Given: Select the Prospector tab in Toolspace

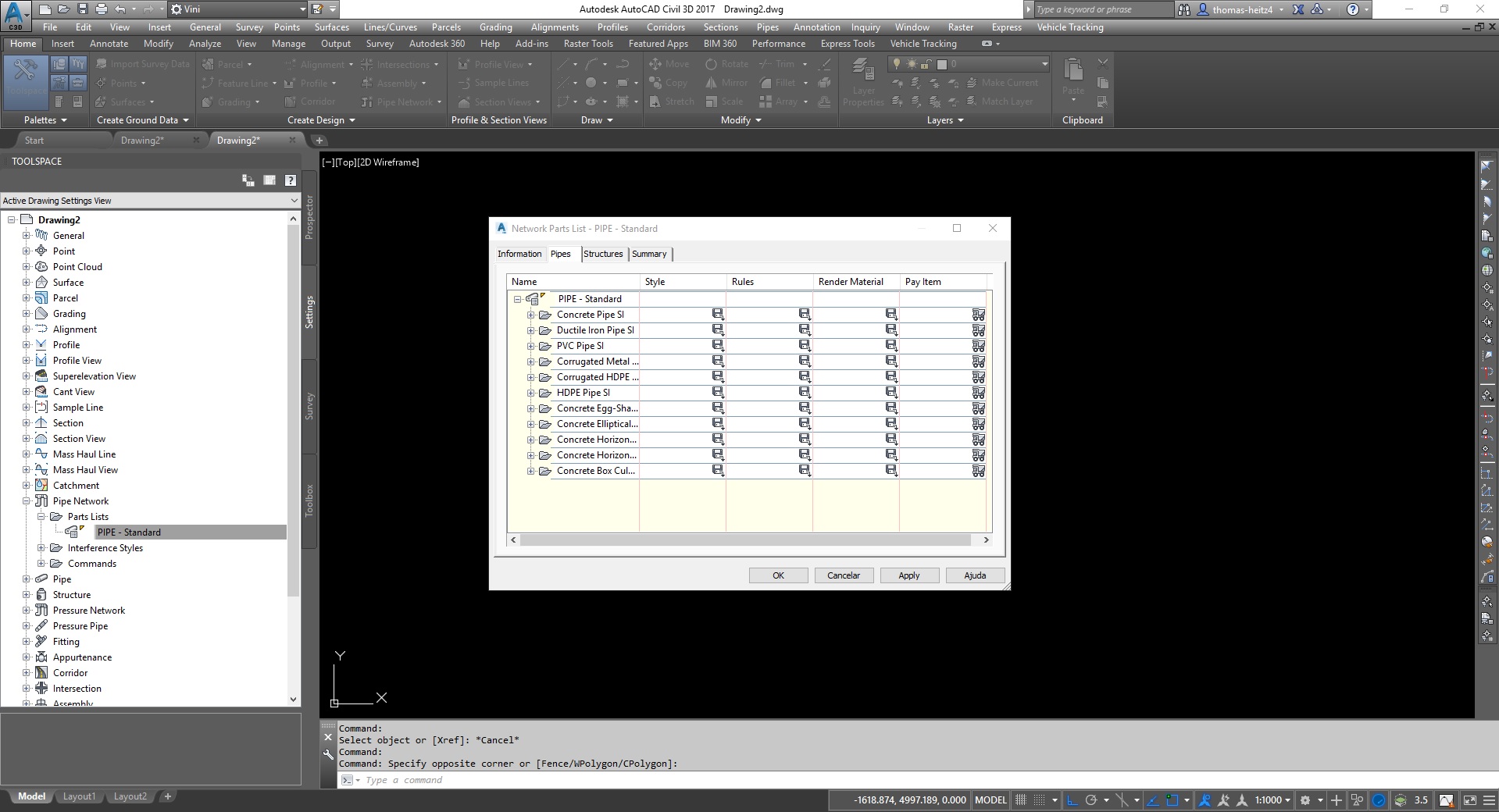Looking at the screenshot, I should 309,217.
